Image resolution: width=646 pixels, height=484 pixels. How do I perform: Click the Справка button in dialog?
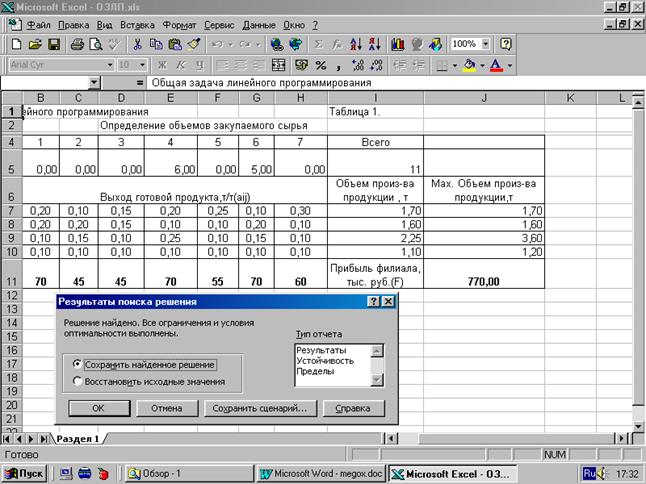353,408
